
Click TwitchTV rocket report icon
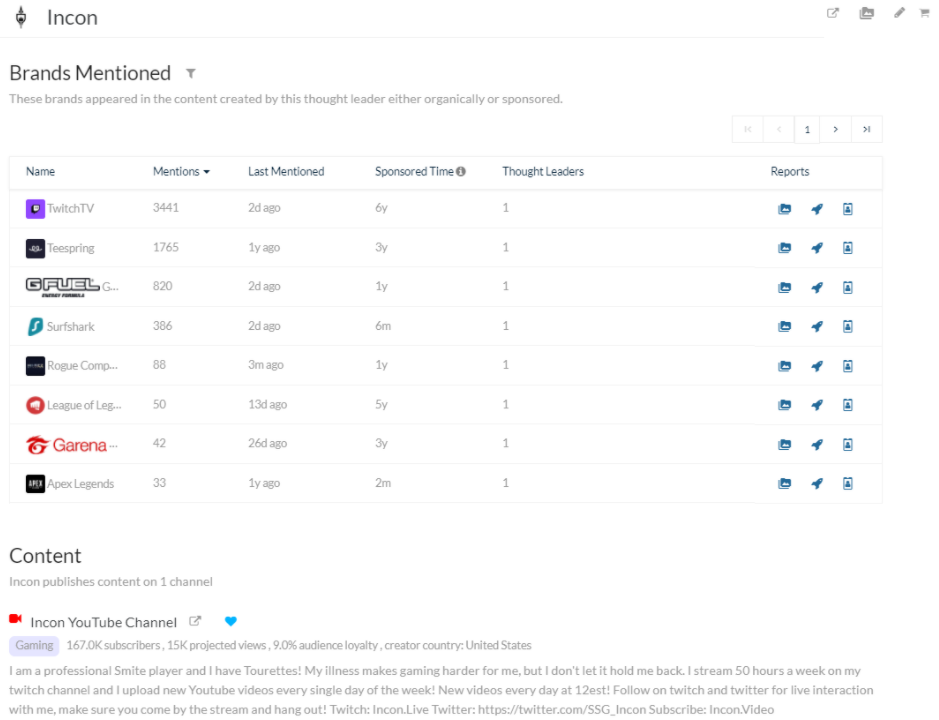point(817,208)
